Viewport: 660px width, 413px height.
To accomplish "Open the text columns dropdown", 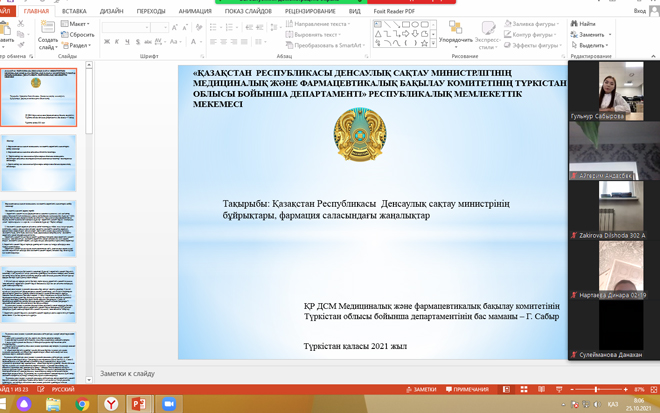I will (260, 42).
